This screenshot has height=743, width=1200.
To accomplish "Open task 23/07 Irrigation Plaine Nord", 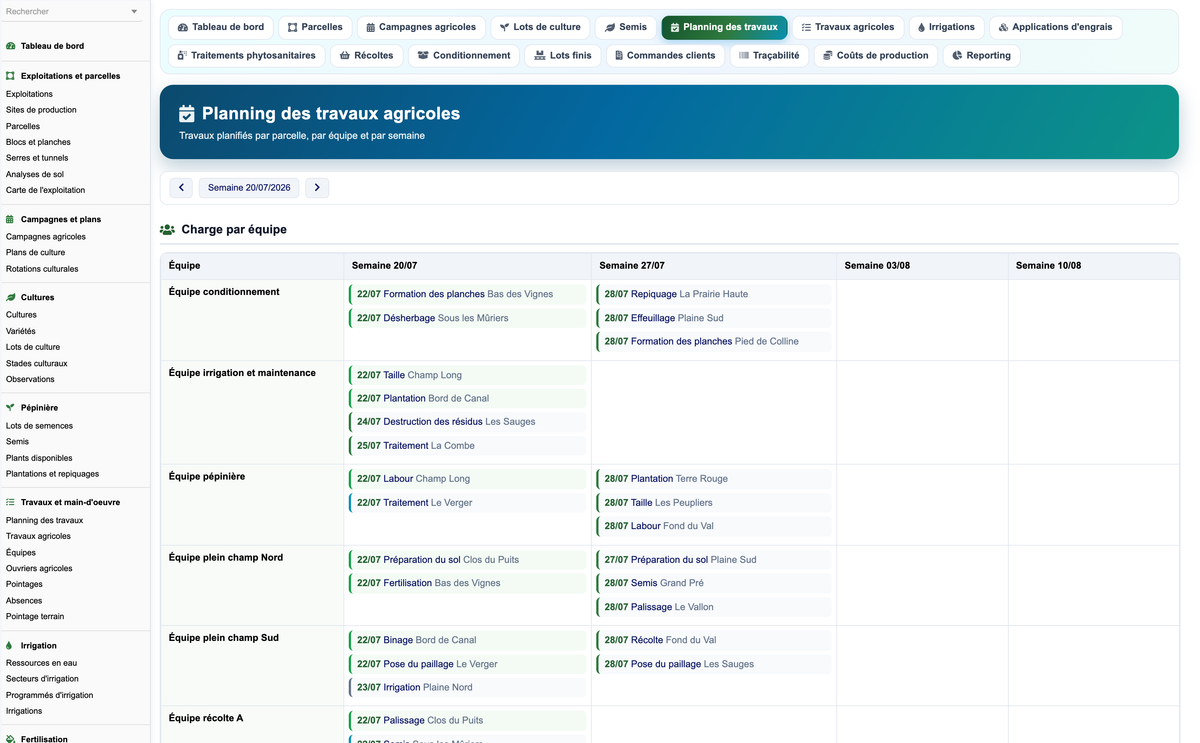I will [x=467, y=687].
